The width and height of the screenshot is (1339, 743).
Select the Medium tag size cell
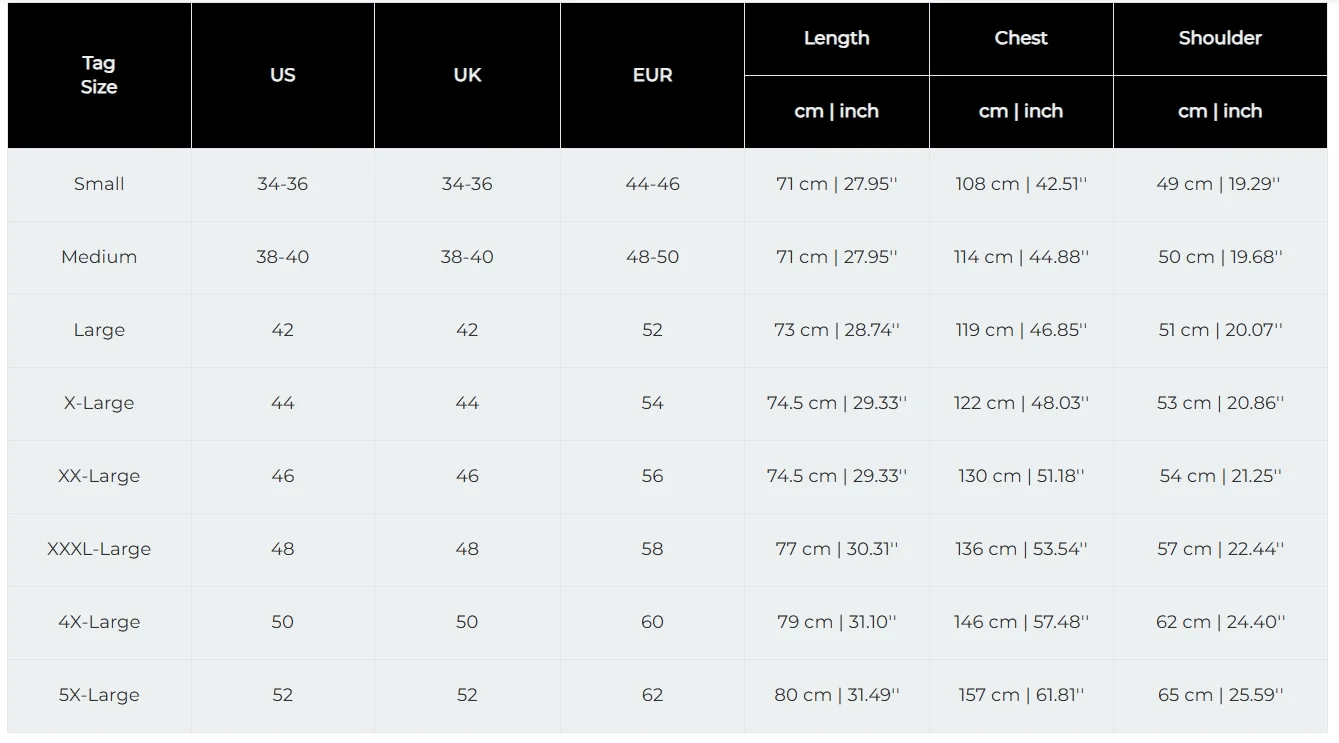coord(99,257)
